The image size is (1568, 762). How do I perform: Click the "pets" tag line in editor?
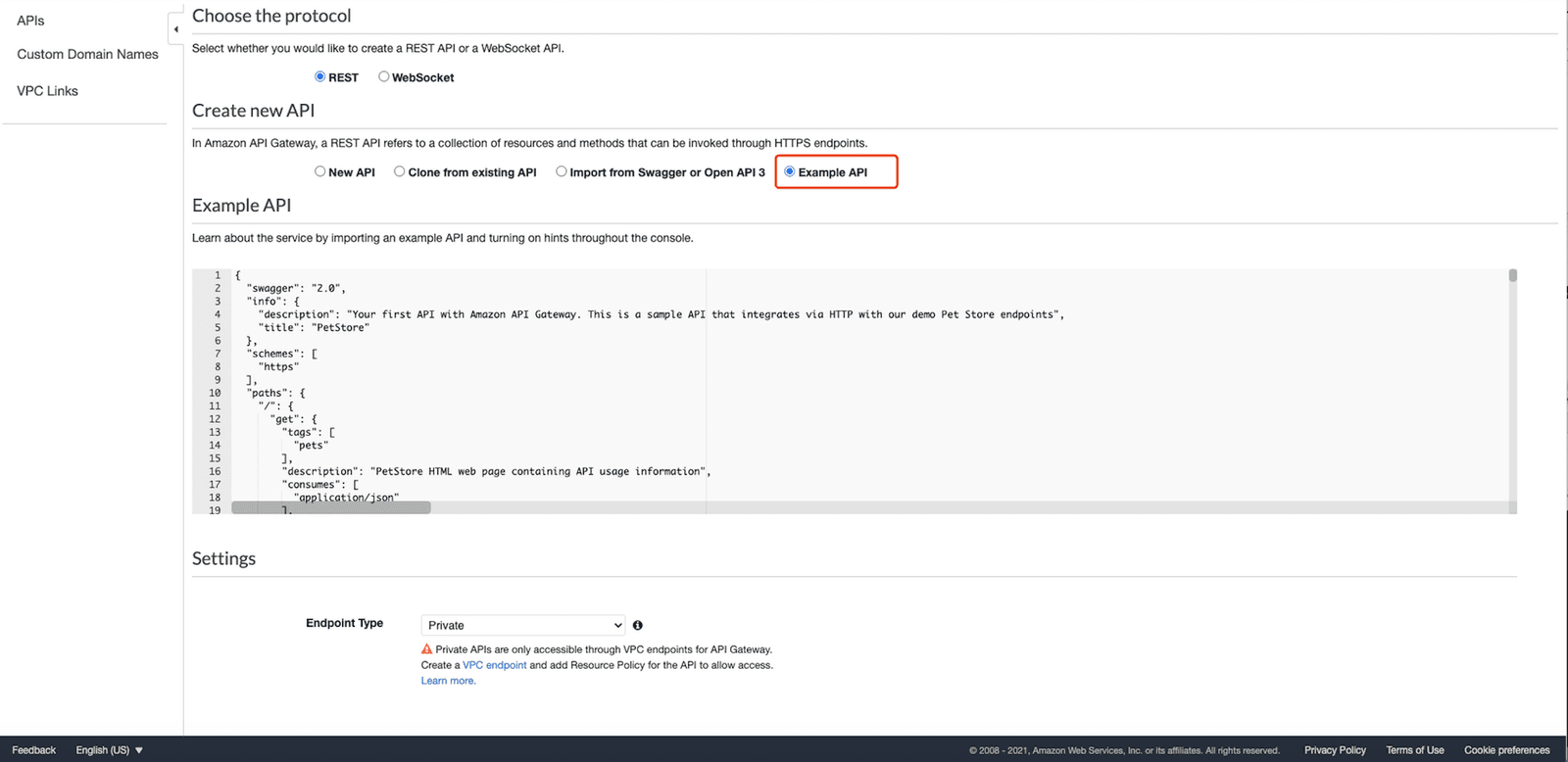coord(311,445)
